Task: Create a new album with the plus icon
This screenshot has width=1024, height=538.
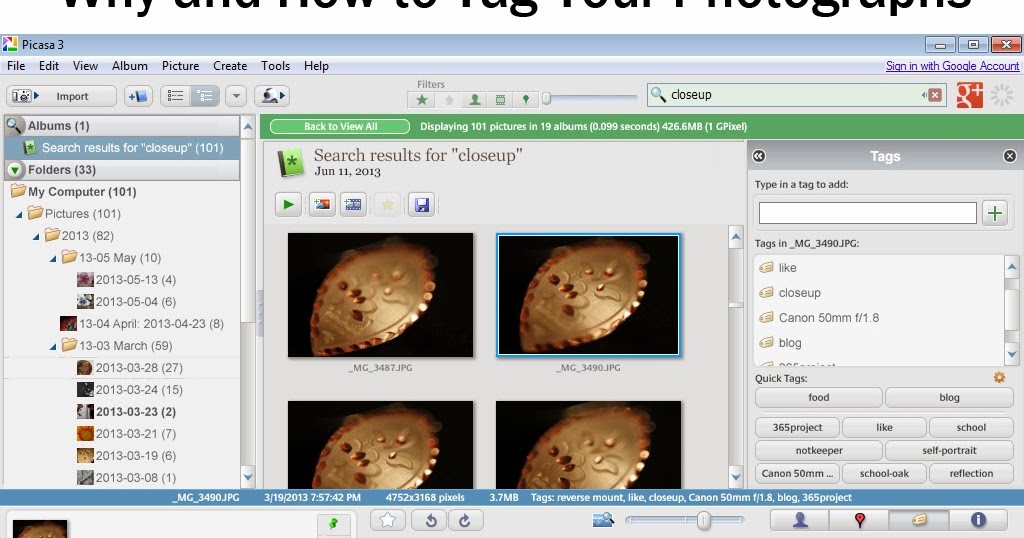Action: tap(138, 96)
